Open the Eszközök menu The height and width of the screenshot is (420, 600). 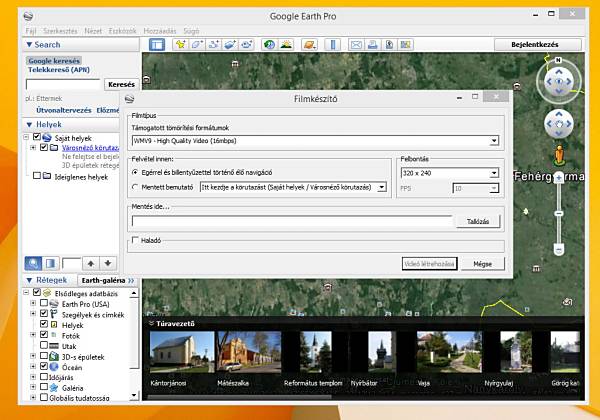point(122,31)
